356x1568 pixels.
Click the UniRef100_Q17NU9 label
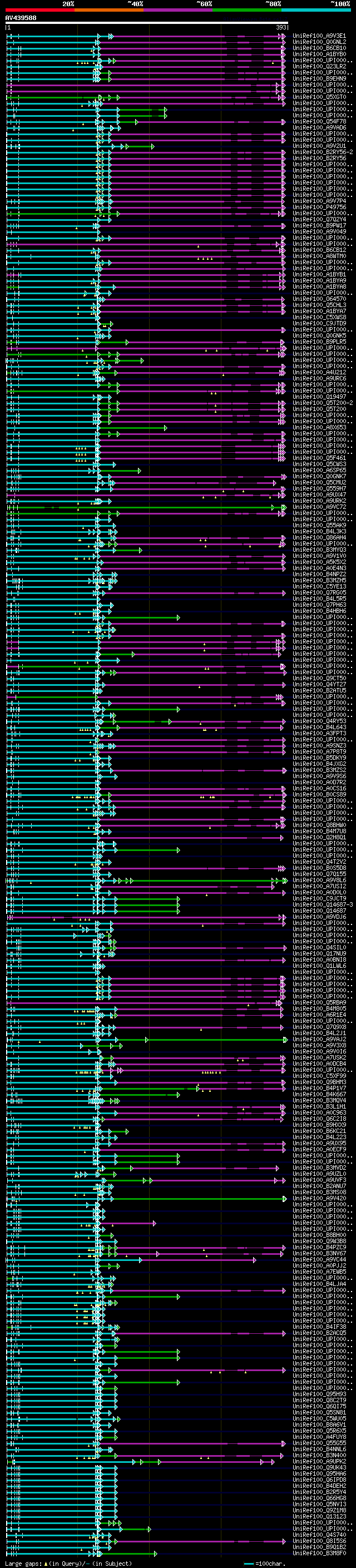pyautogui.click(x=319, y=954)
